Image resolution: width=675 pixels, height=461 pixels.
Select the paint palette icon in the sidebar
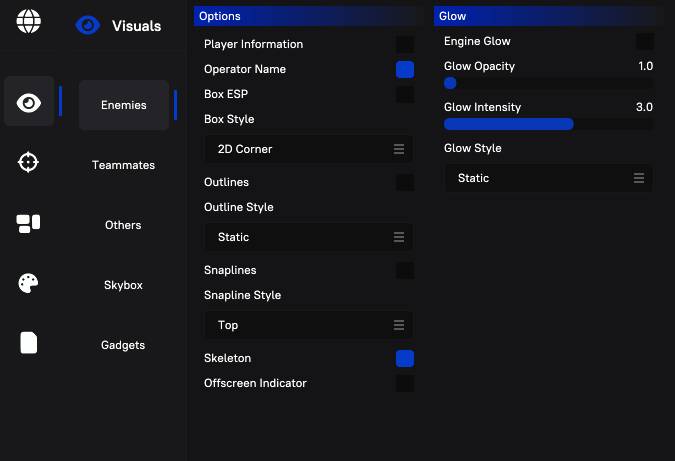point(29,284)
